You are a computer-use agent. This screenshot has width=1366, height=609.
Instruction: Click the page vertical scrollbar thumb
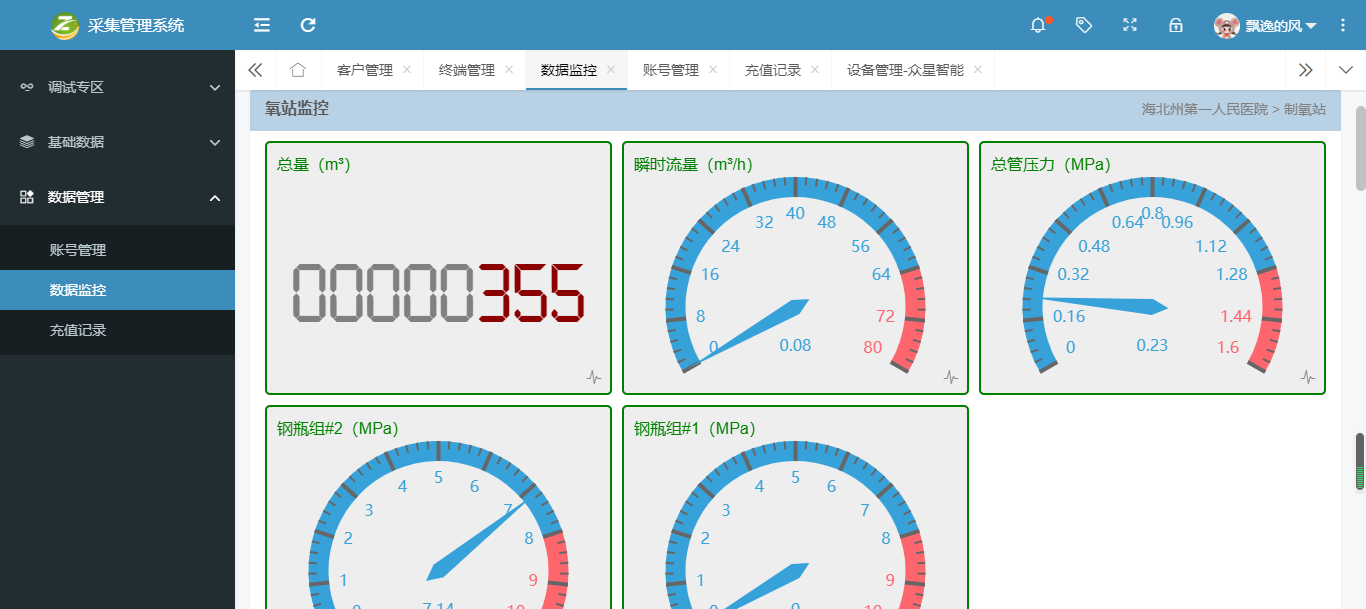coord(1360,148)
